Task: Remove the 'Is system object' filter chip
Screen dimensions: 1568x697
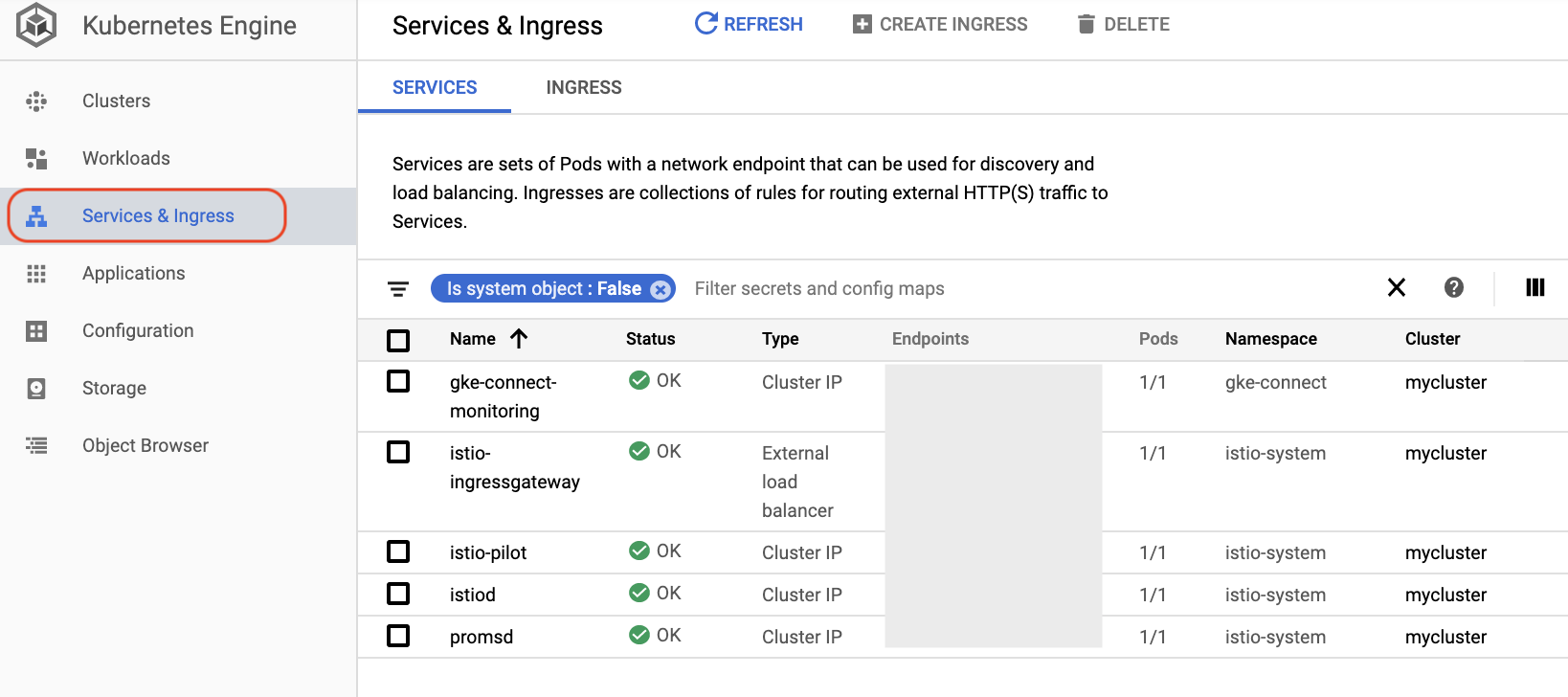Action: [x=661, y=289]
